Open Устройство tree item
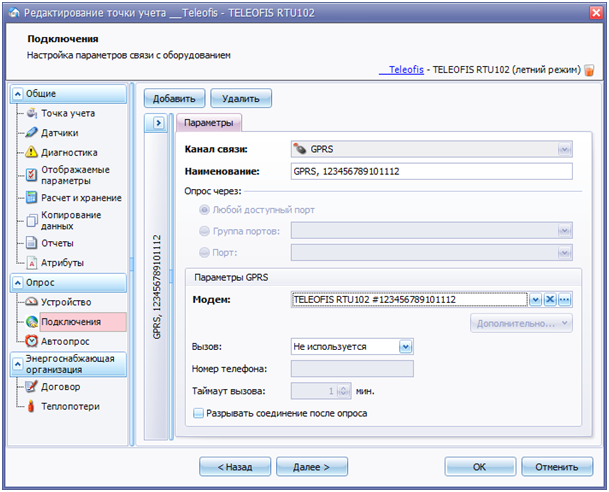The image size is (609, 492). point(66,302)
